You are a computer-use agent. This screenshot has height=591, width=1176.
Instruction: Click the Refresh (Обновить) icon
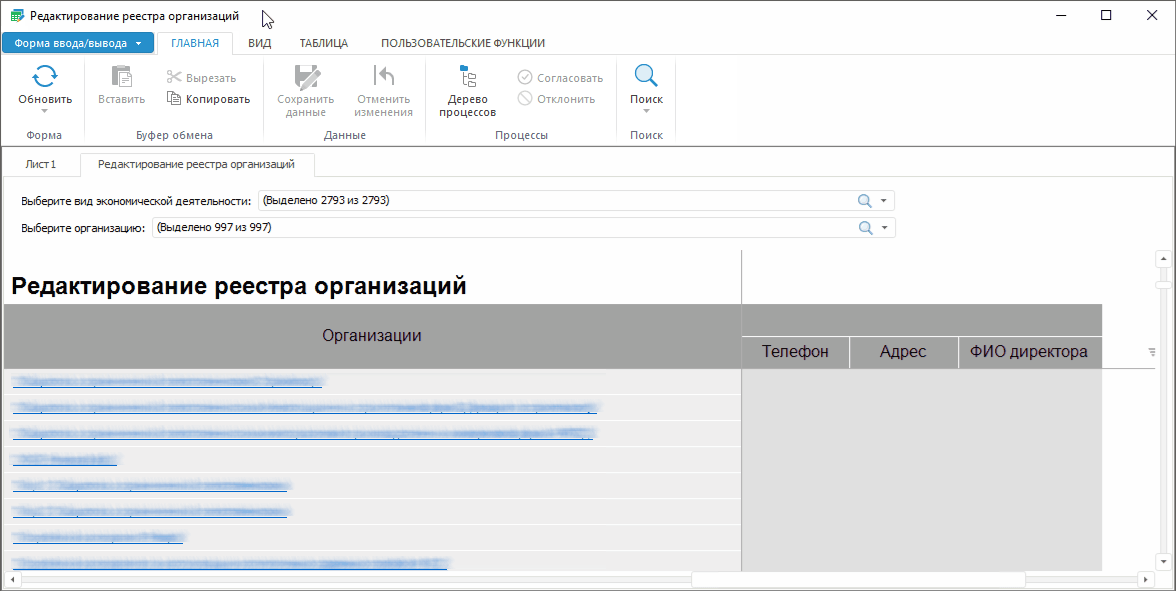[x=45, y=77]
